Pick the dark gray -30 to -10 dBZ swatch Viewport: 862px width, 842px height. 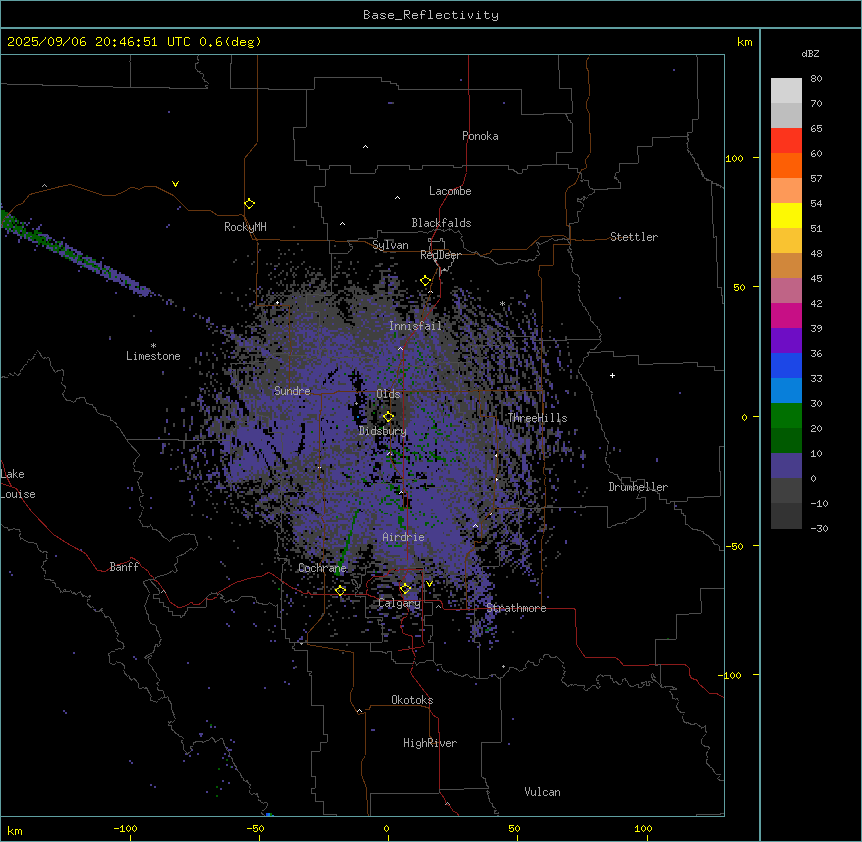pos(786,516)
